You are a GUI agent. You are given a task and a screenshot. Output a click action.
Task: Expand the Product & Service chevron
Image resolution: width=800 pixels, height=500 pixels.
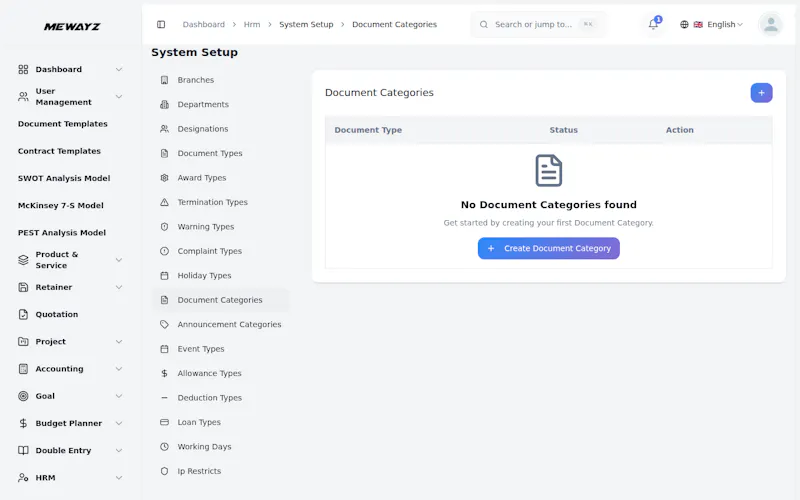click(x=118, y=260)
